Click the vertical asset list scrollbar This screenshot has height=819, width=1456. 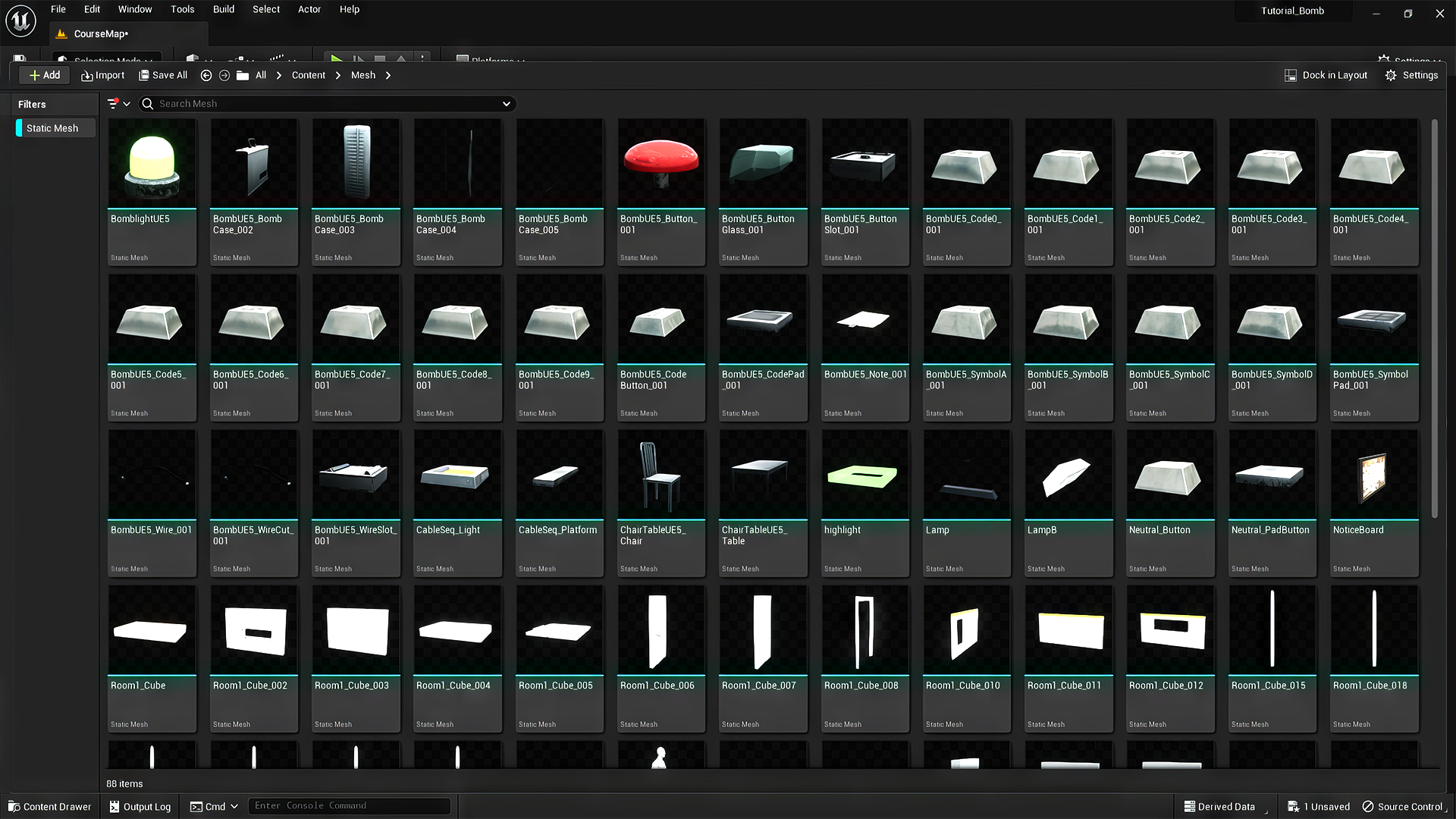coord(1434,318)
